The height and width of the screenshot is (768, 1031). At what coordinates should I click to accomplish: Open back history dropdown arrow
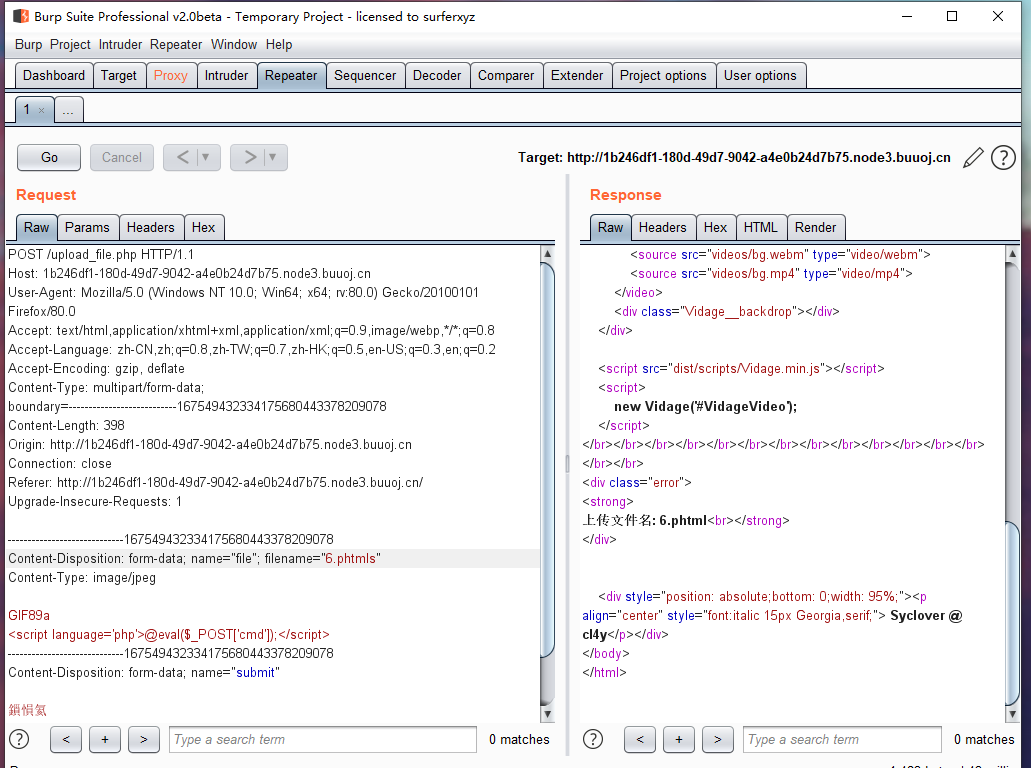click(x=206, y=157)
